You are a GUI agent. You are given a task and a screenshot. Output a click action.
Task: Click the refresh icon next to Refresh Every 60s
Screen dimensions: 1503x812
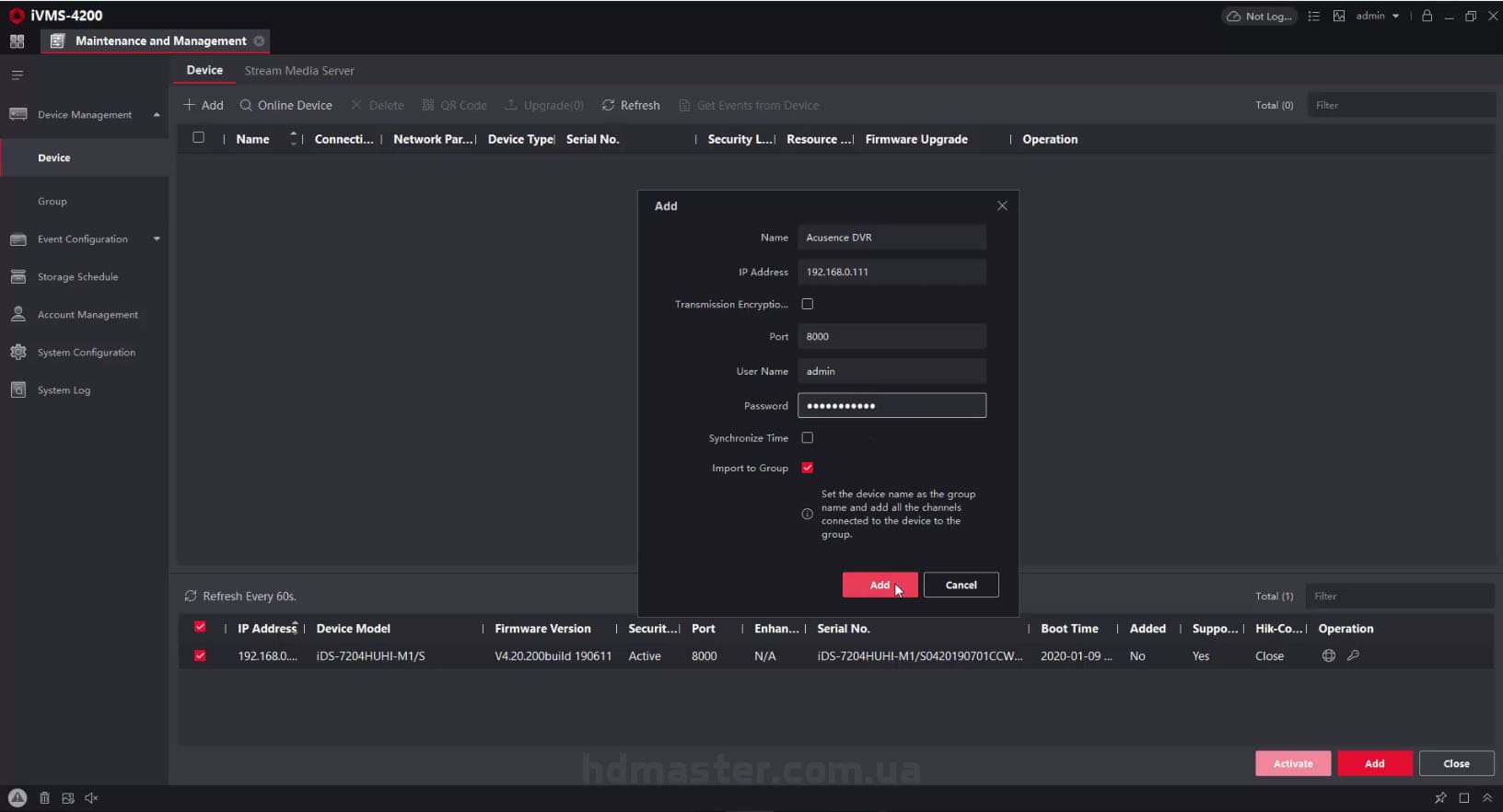(191, 596)
